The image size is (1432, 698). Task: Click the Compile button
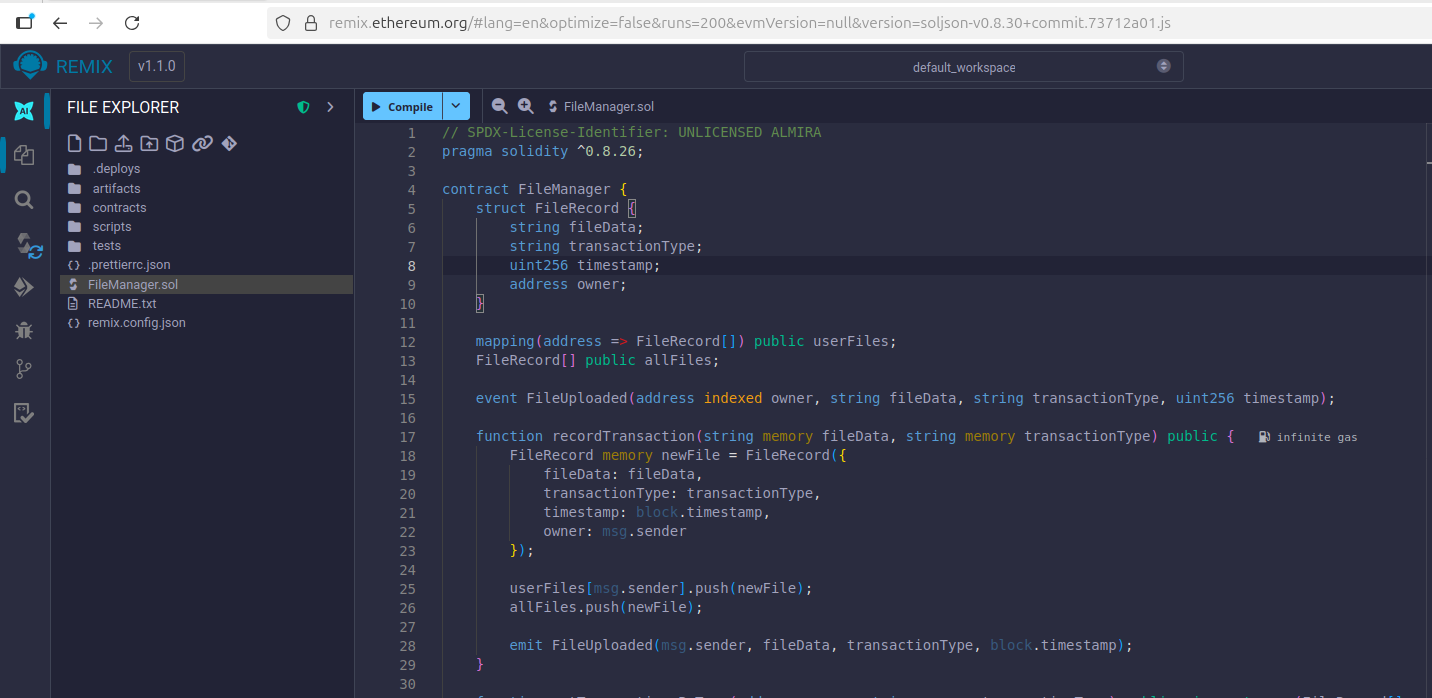402,106
